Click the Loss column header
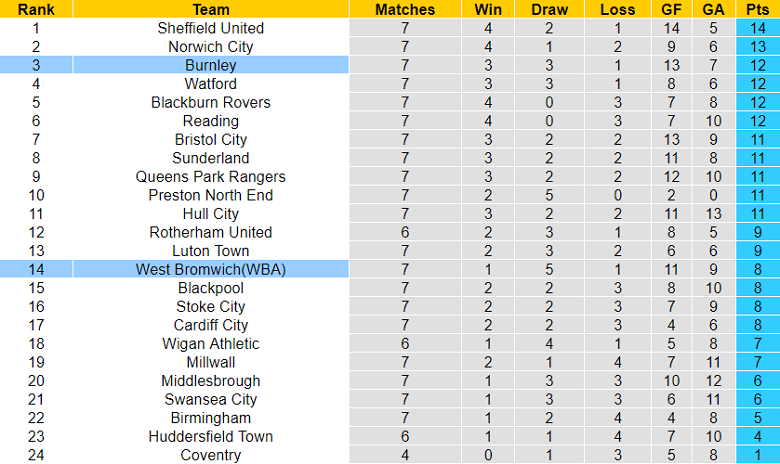 [x=616, y=9]
